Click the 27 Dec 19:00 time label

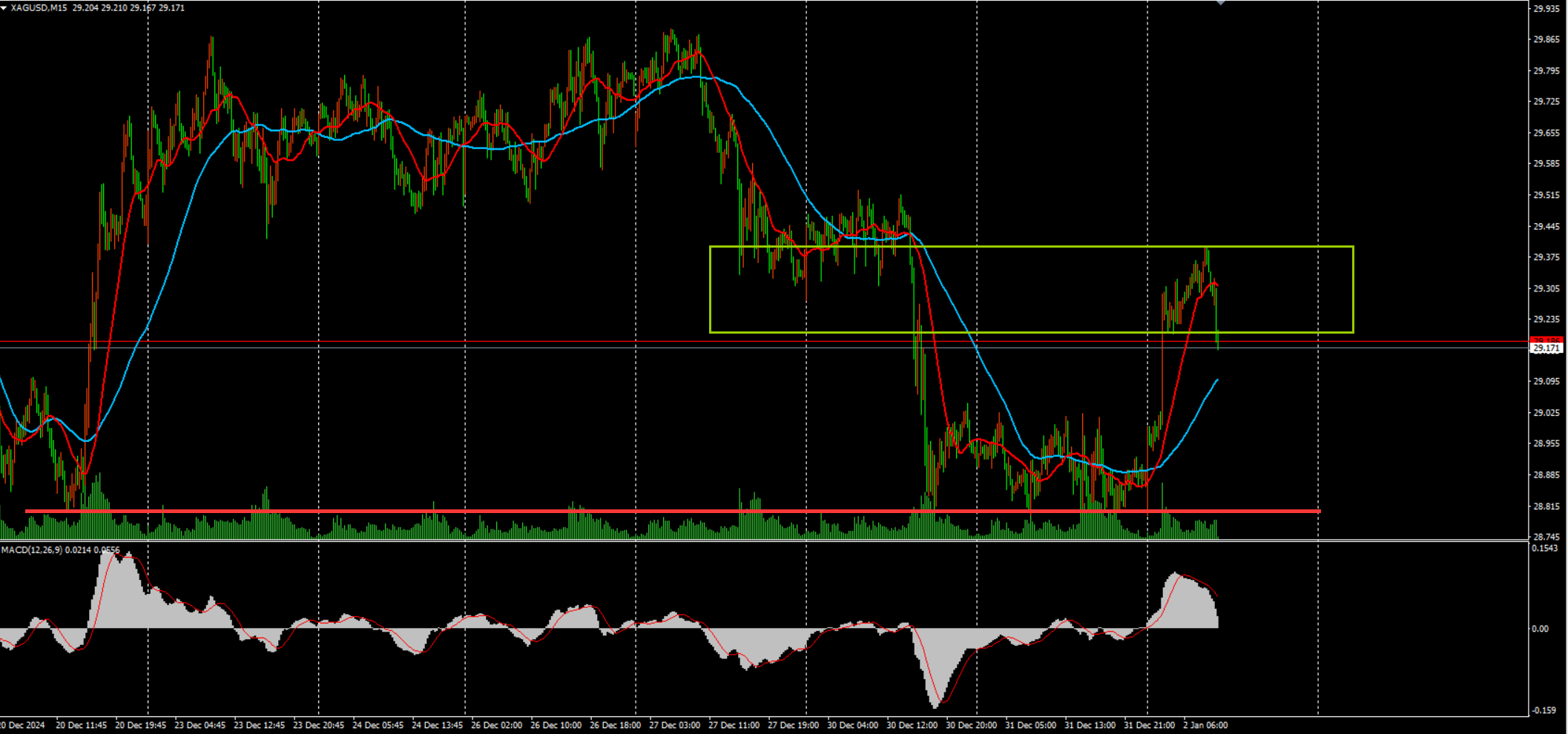pos(794,725)
